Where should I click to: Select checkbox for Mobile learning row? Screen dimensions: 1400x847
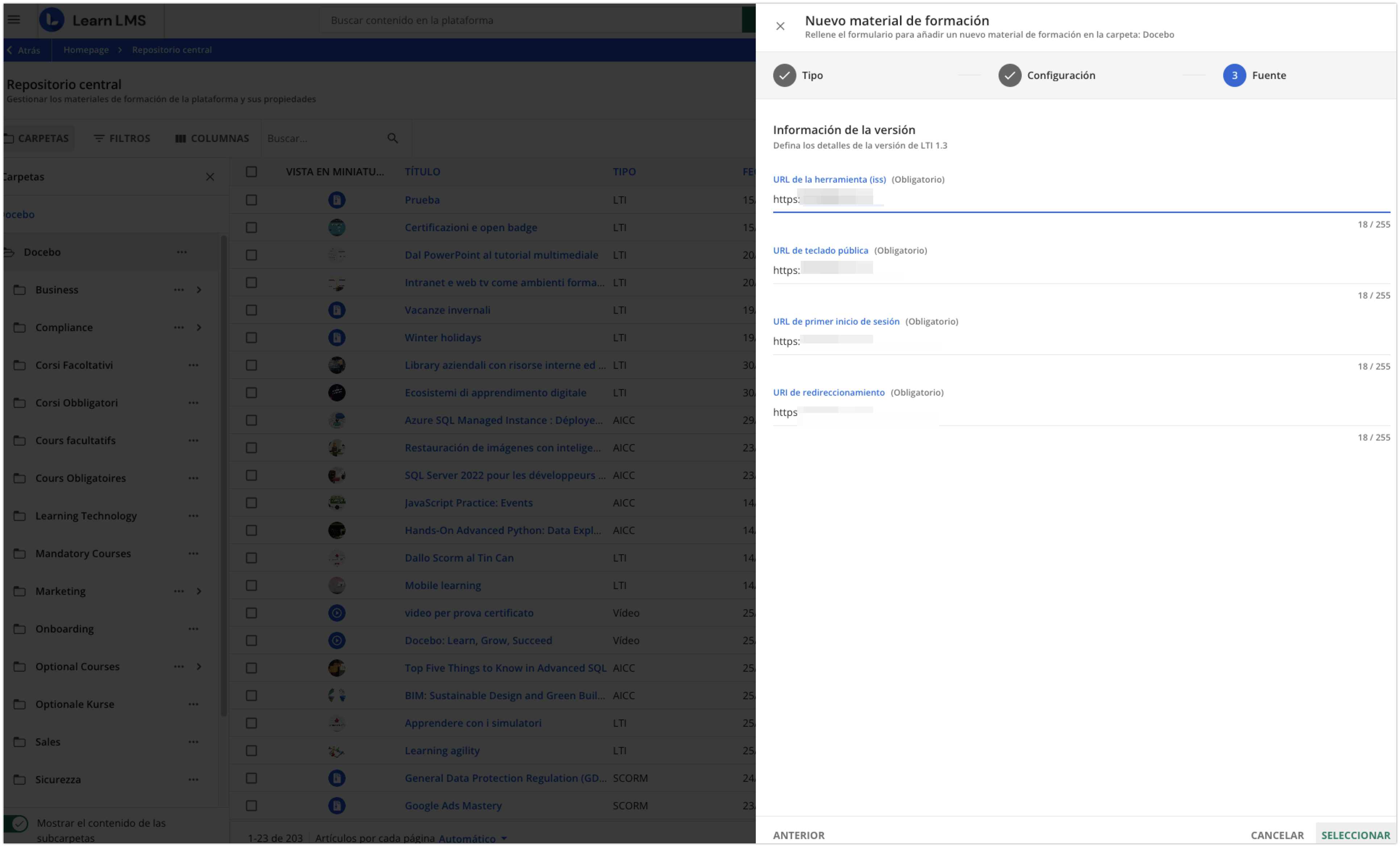[251, 585]
